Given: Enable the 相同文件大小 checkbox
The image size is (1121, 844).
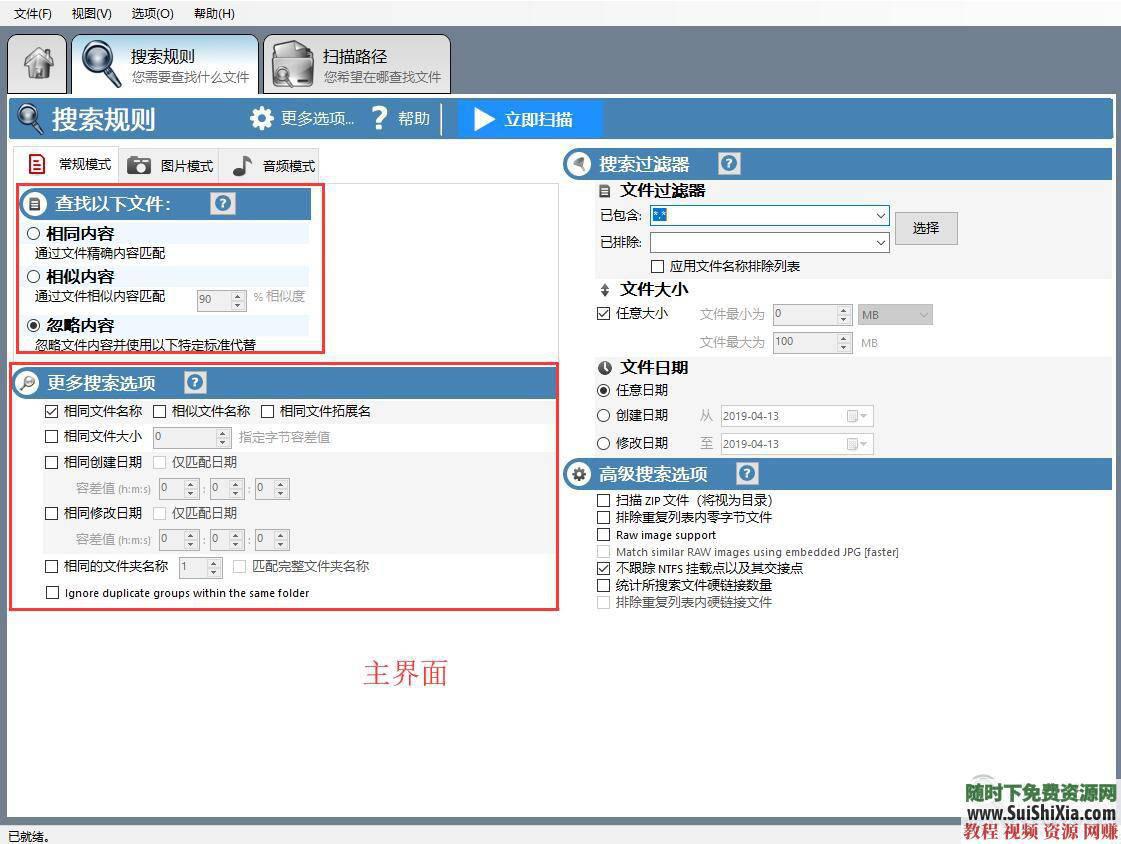Looking at the screenshot, I should point(51,437).
